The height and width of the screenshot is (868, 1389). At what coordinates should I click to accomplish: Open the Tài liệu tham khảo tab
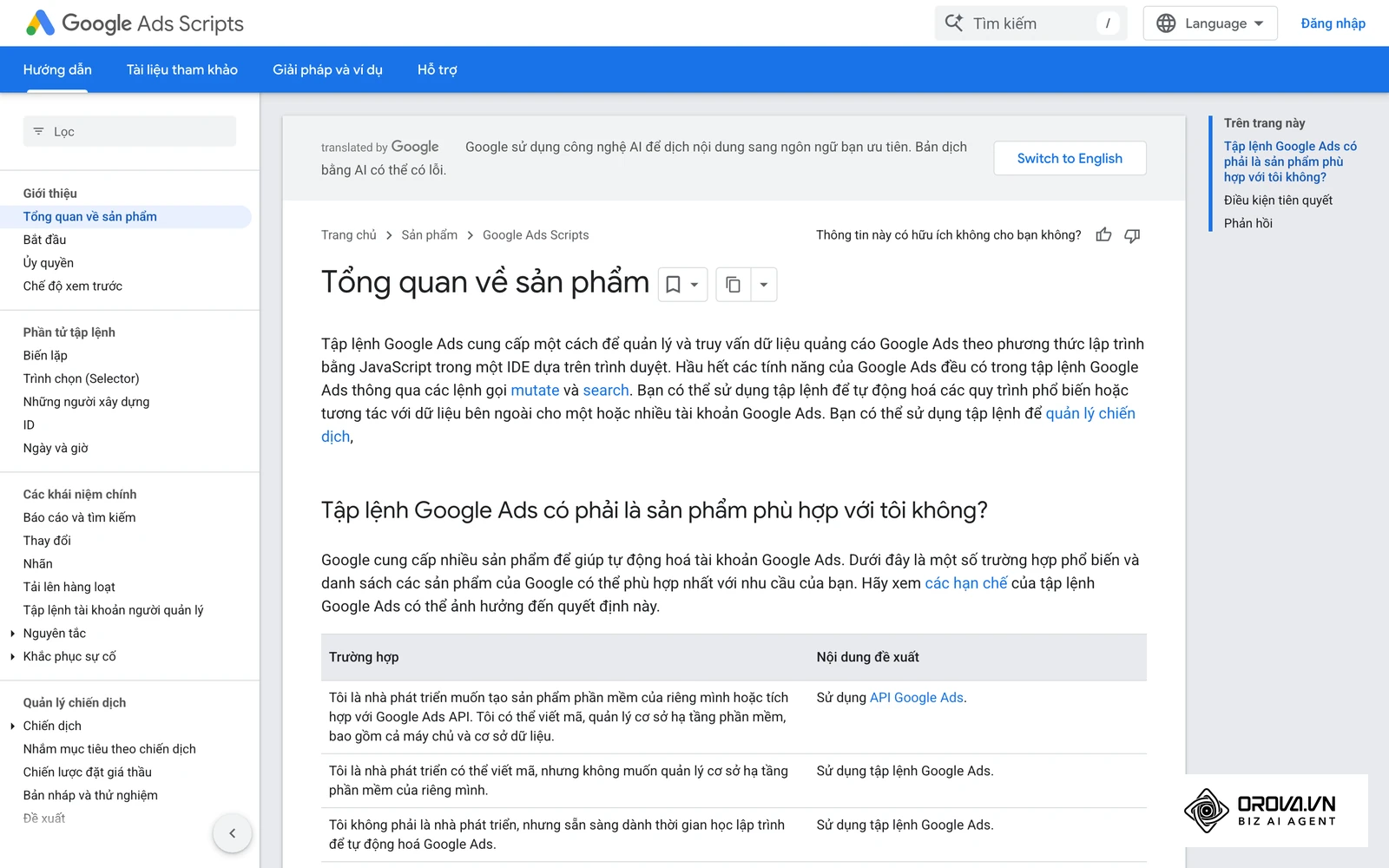[182, 69]
